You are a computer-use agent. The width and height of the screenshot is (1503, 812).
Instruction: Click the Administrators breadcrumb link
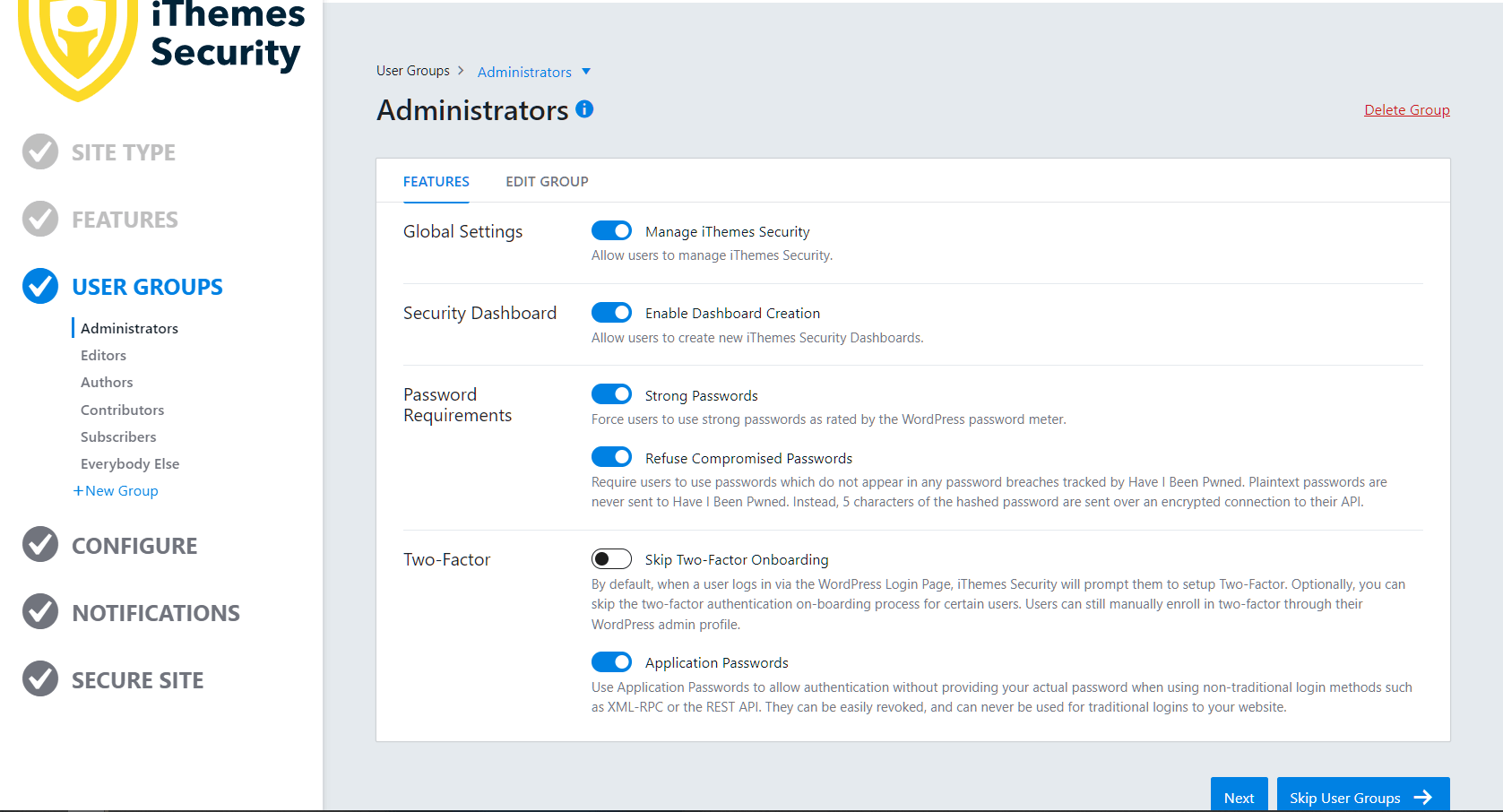coord(524,72)
